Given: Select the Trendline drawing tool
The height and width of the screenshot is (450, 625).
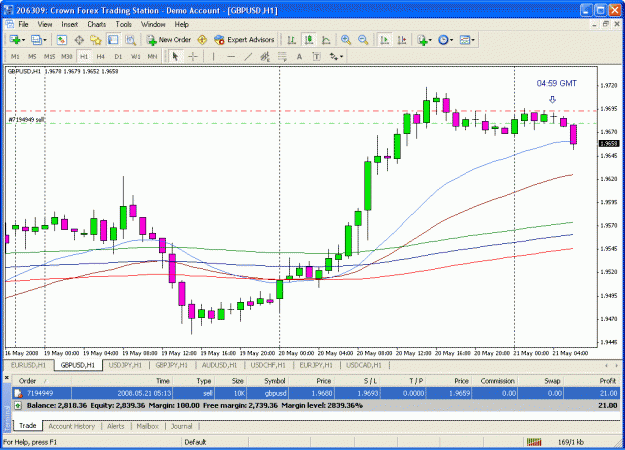Looking at the screenshot, I should [x=248, y=57].
